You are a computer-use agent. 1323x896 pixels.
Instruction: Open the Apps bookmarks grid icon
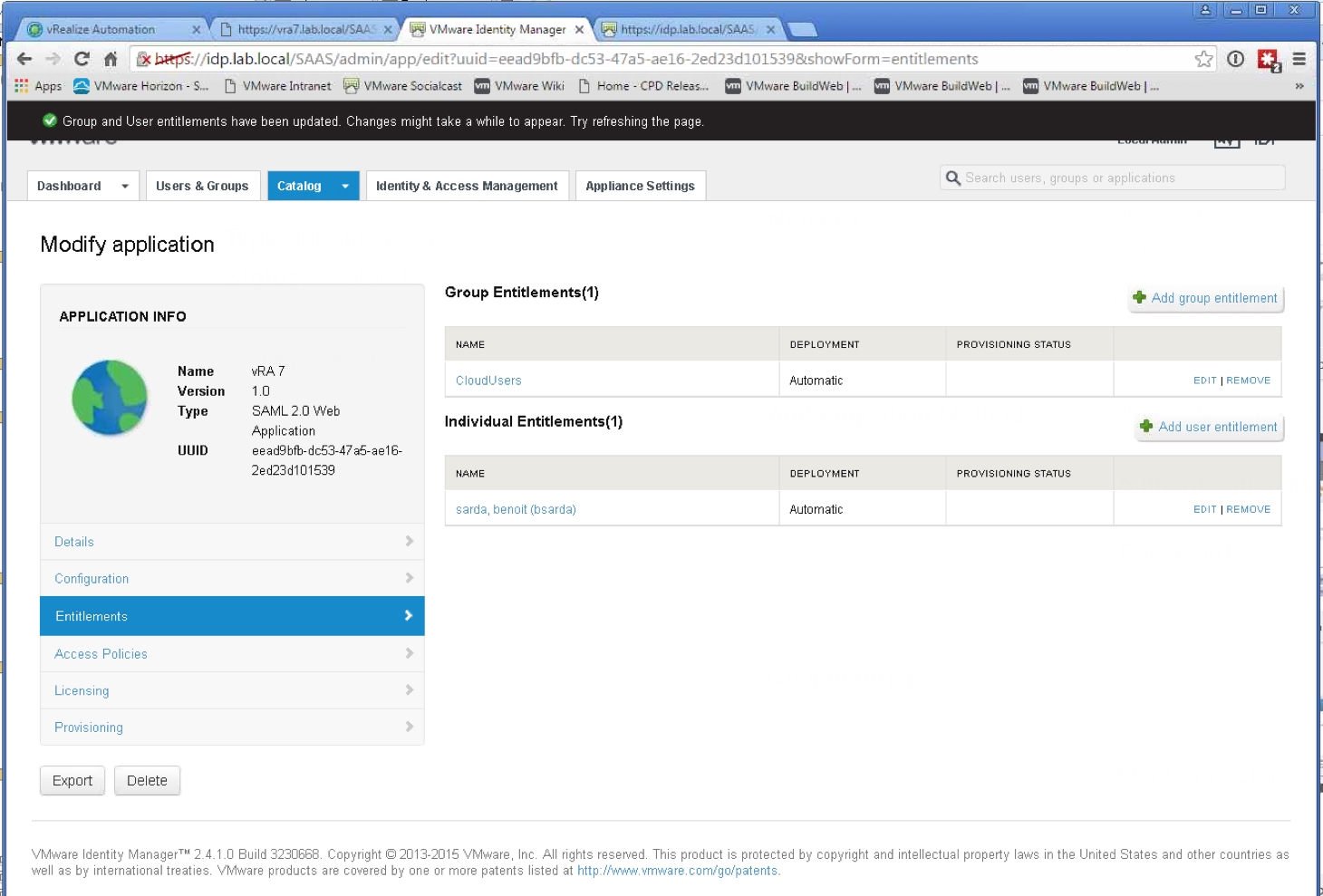pyautogui.click(x=22, y=86)
